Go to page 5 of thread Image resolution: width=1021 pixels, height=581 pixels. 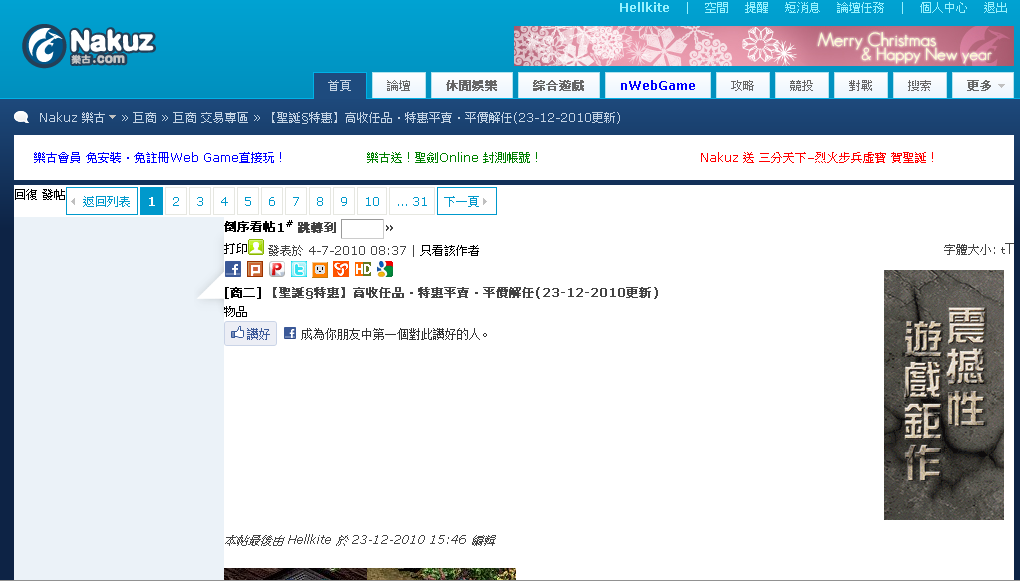point(247,201)
